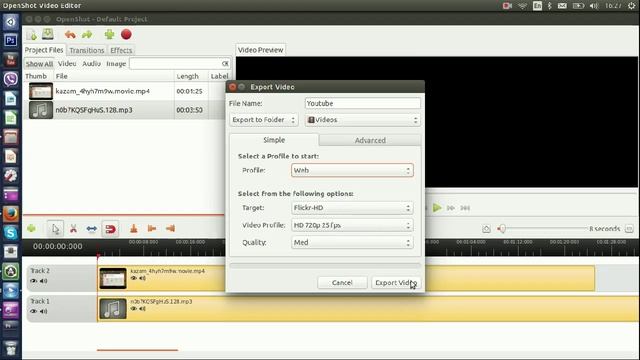
Task: Toggle eye on kazam movie clip
Action: point(133,278)
